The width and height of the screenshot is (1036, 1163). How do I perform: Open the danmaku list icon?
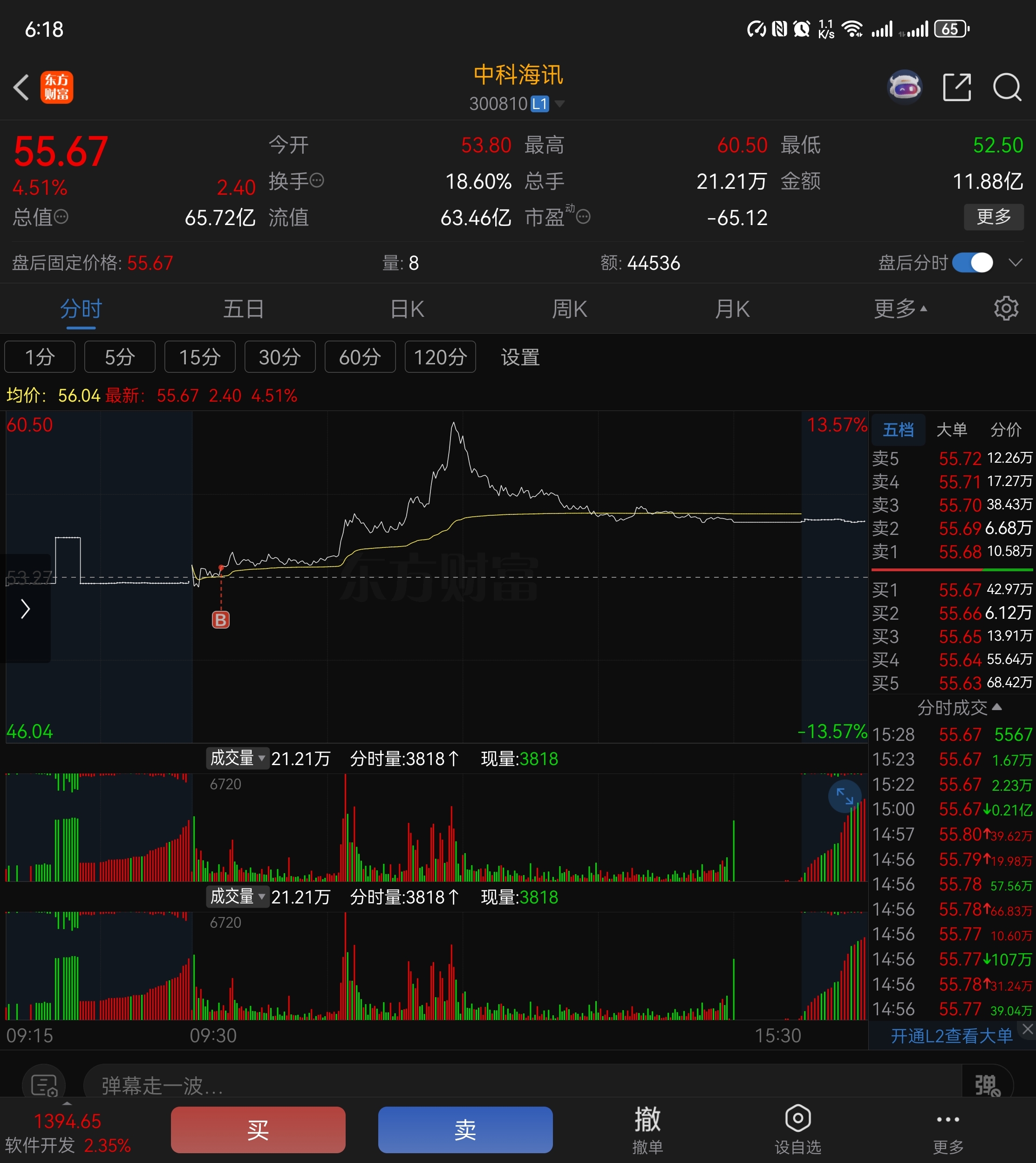44,1085
